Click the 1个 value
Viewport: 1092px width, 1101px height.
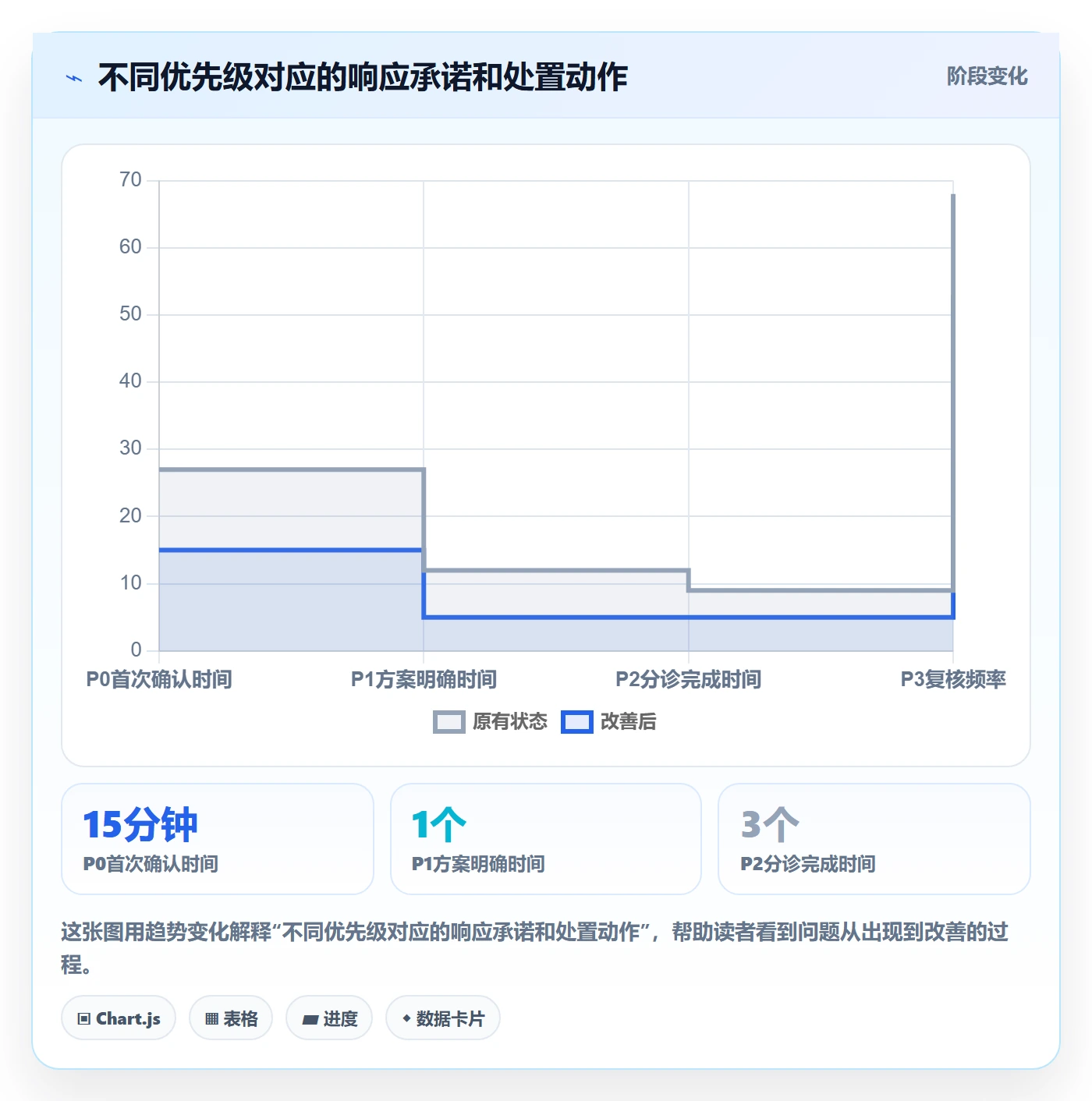[x=438, y=825]
